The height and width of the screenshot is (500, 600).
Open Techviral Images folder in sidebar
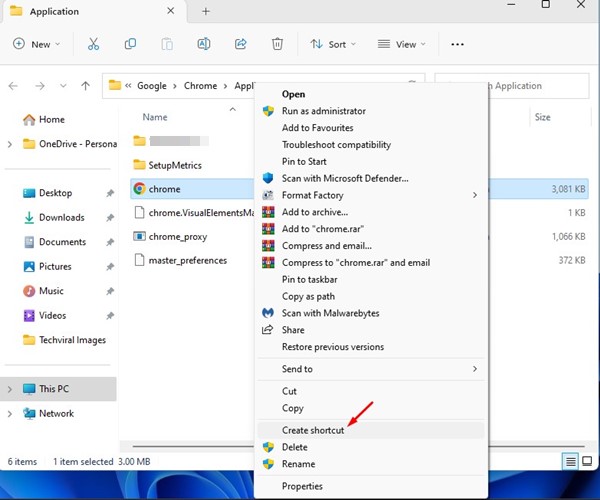tap(64, 340)
